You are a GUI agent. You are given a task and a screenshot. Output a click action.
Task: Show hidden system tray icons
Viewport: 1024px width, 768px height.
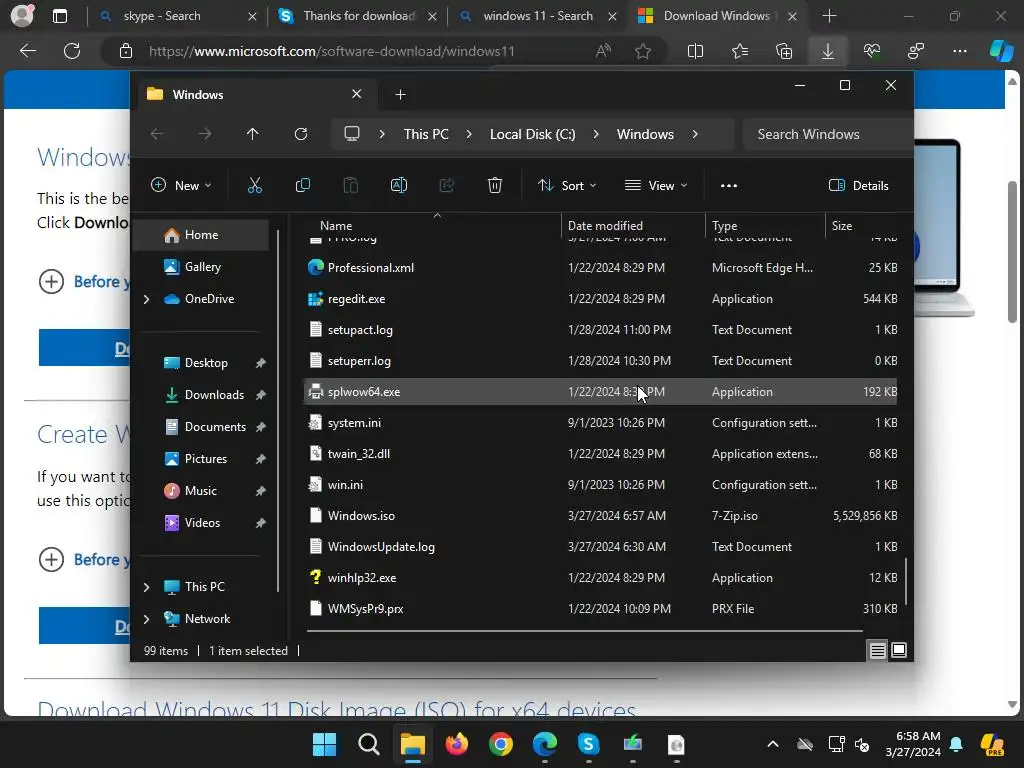773,744
